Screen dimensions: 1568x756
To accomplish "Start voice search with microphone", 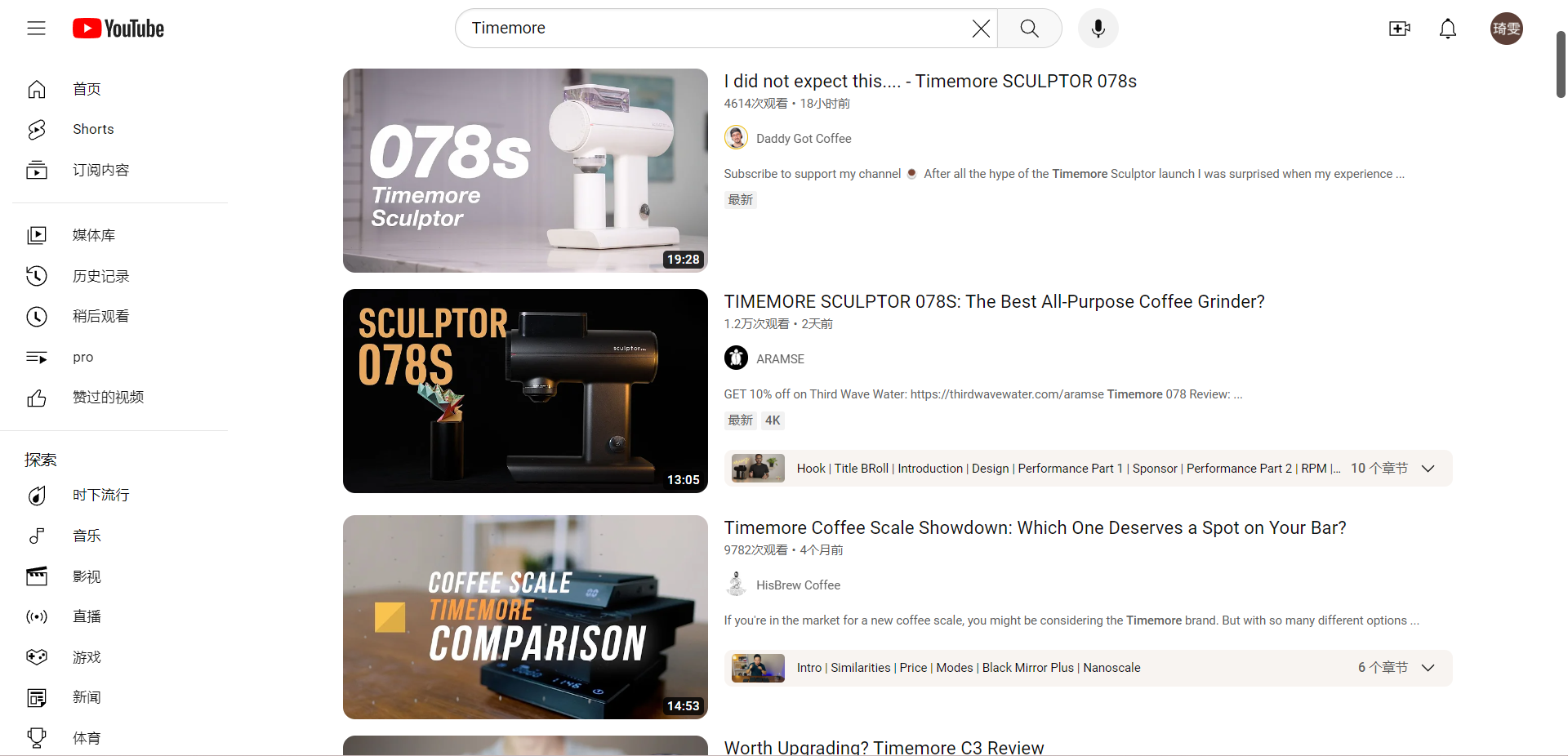I will click(1098, 29).
